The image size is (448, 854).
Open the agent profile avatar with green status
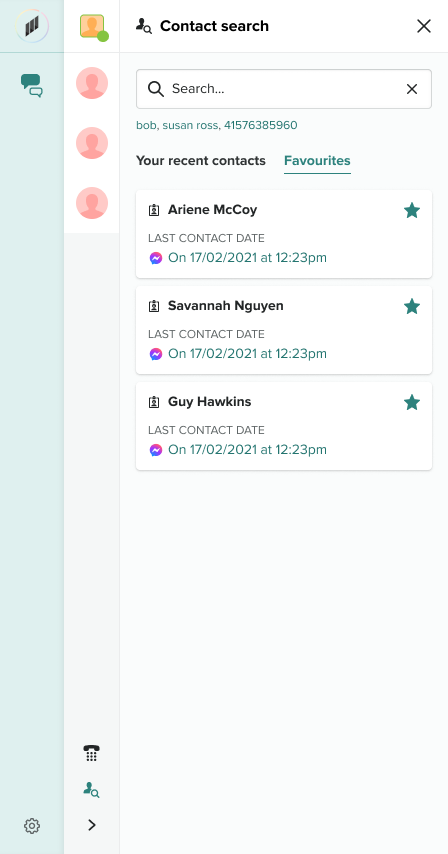tap(94, 27)
